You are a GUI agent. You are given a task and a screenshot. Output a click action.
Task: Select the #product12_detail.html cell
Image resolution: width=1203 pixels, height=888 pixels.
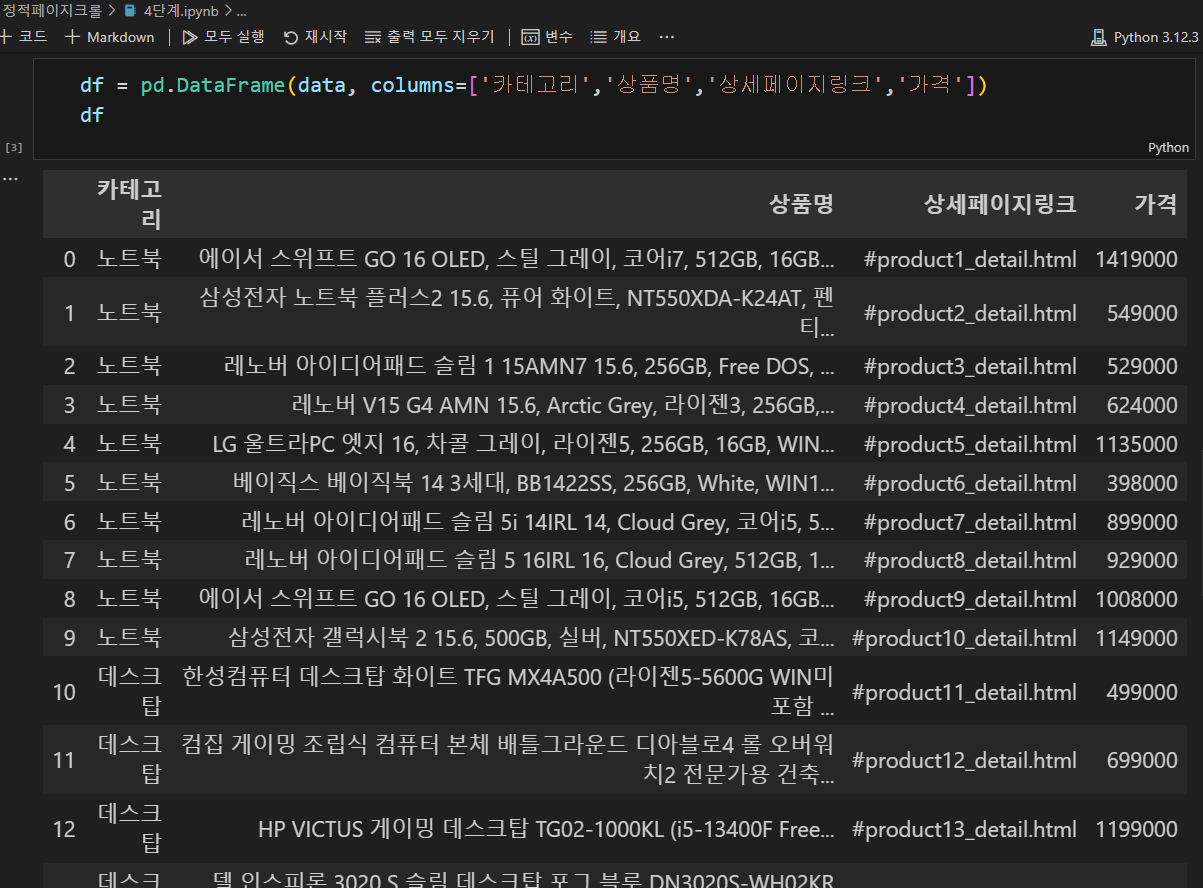click(x=964, y=761)
